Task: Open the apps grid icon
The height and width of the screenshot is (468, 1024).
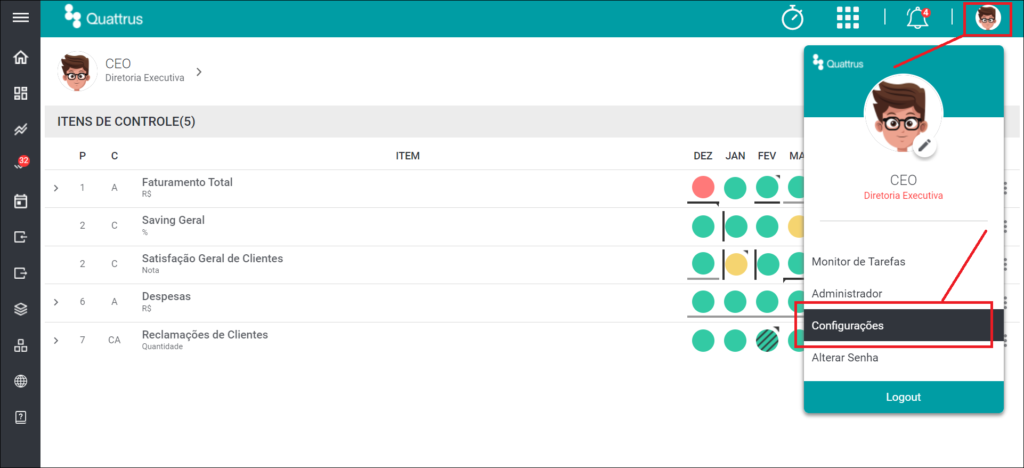Action: click(x=848, y=18)
